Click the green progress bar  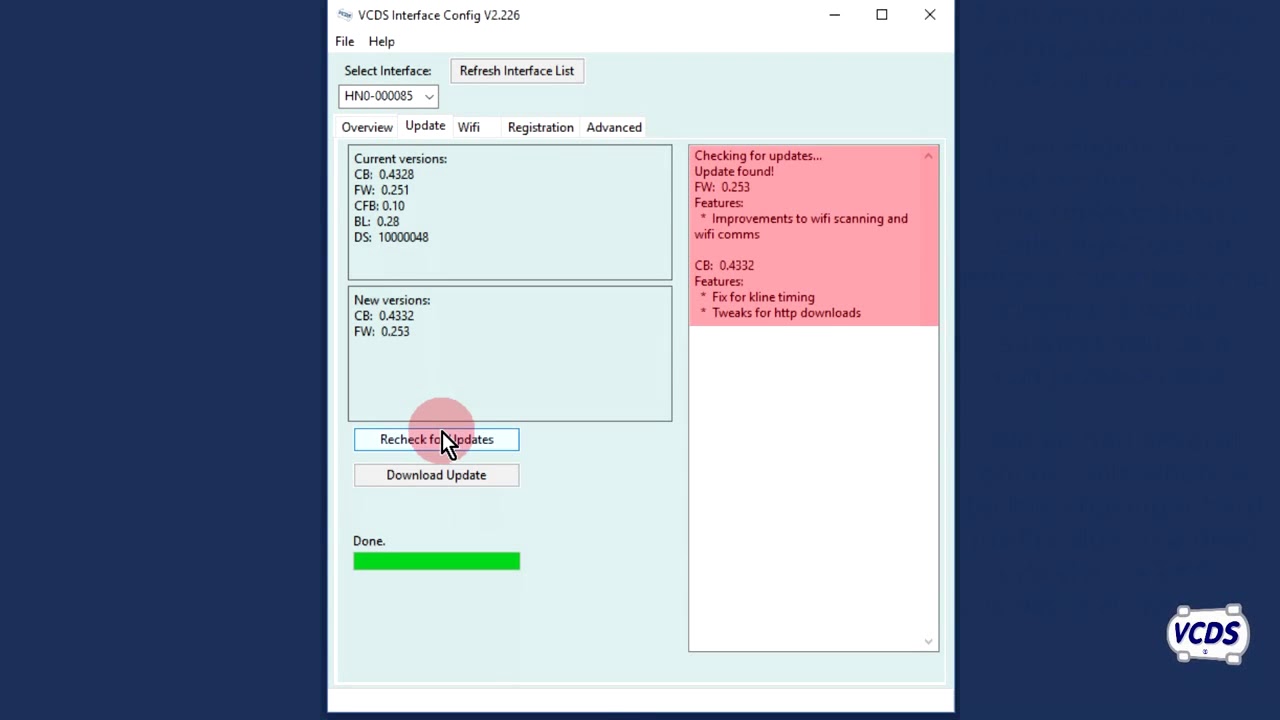click(436, 561)
